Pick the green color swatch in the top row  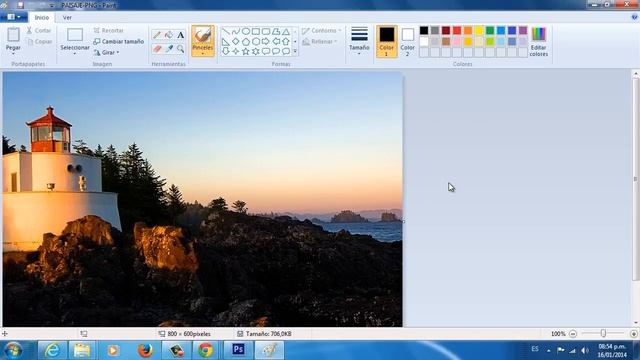(x=490, y=31)
